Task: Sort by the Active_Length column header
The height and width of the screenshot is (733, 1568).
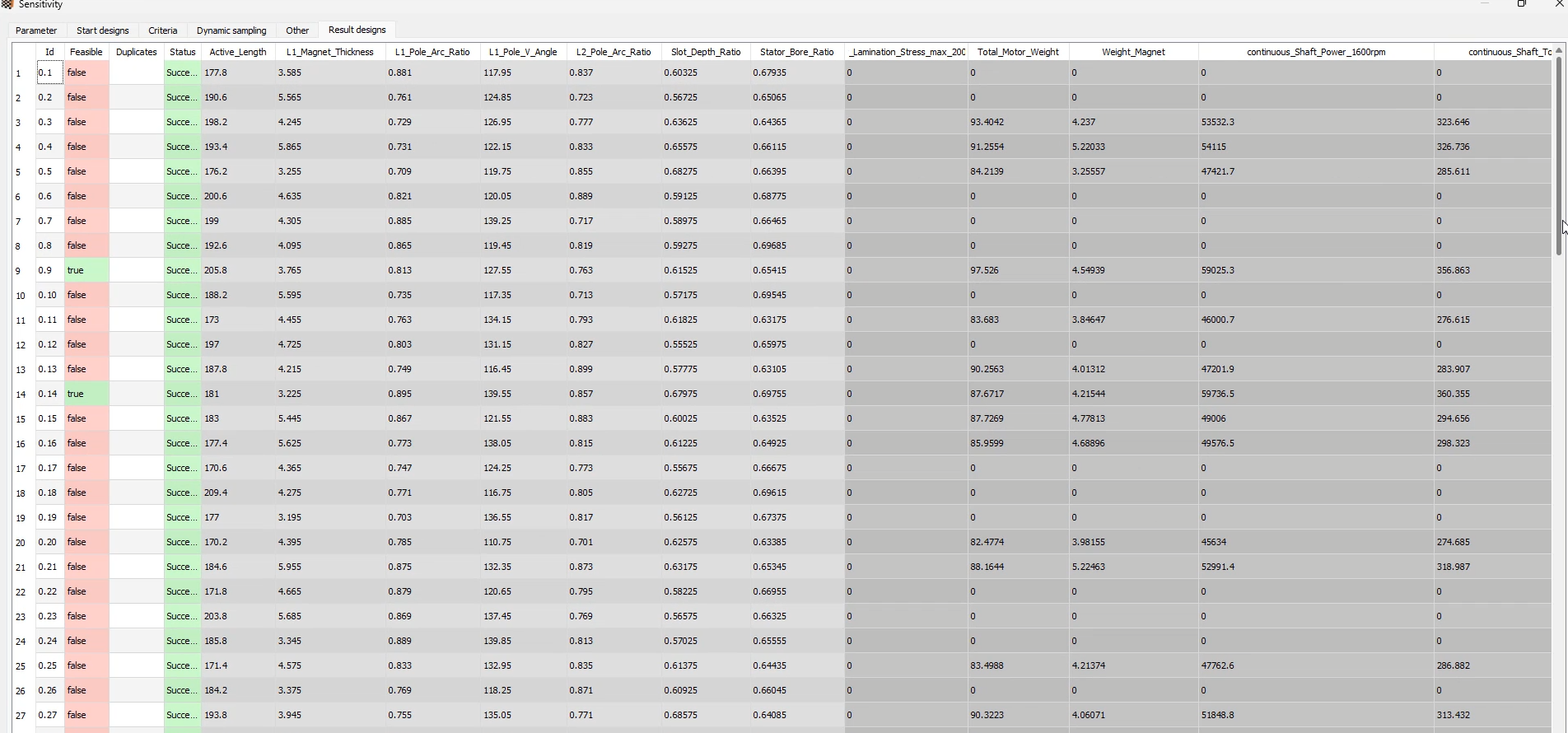Action: click(x=238, y=52)
